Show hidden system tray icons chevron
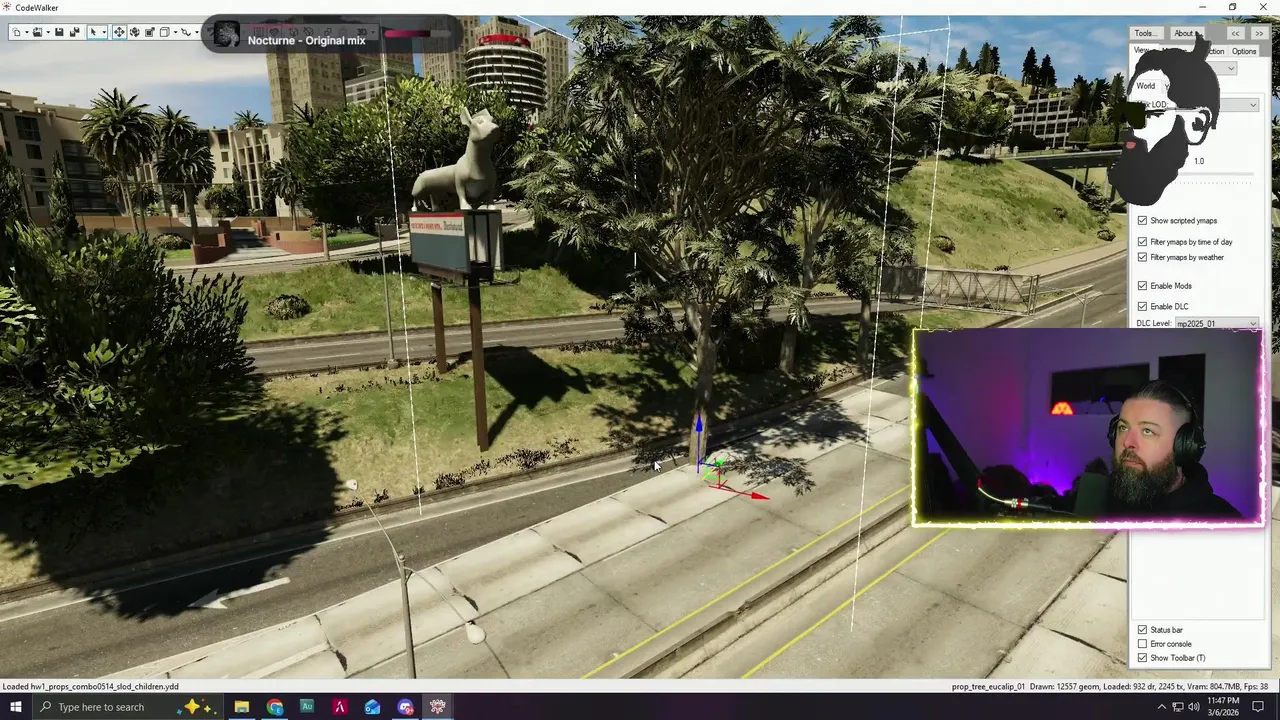The width and height of the screenshot is (1280, 720). [1162, 707]
